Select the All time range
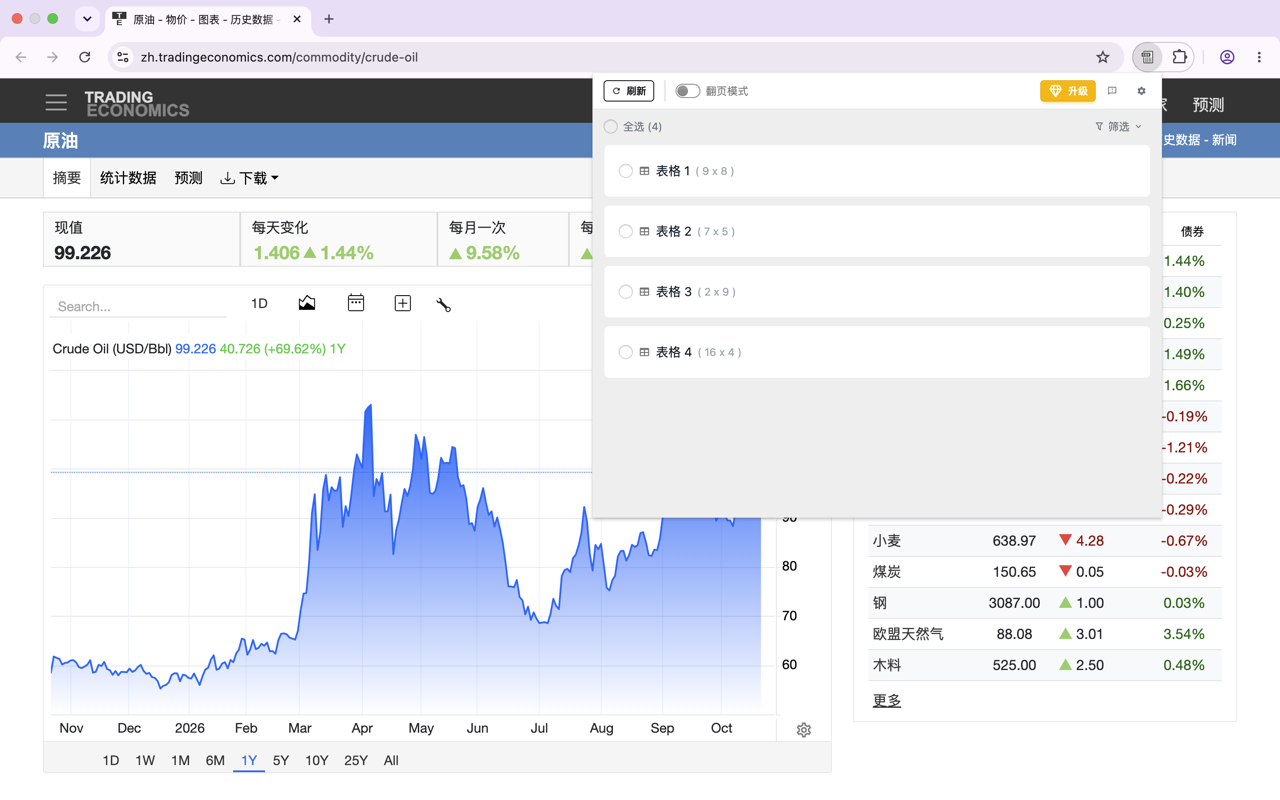This screenshot has width=1280, height=800. [391, 760]
